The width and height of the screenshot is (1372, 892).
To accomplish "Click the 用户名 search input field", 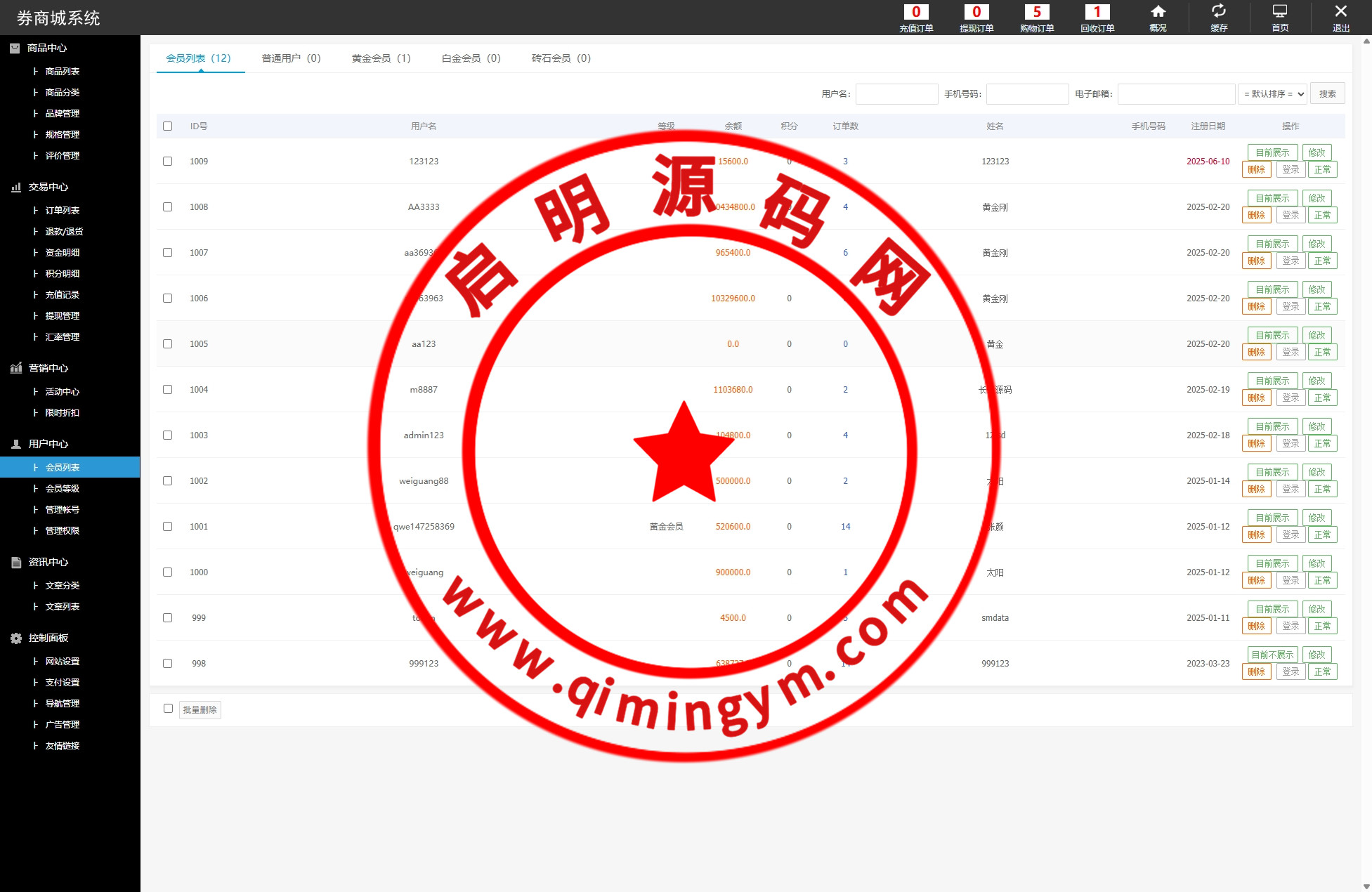I will (896, 93).
